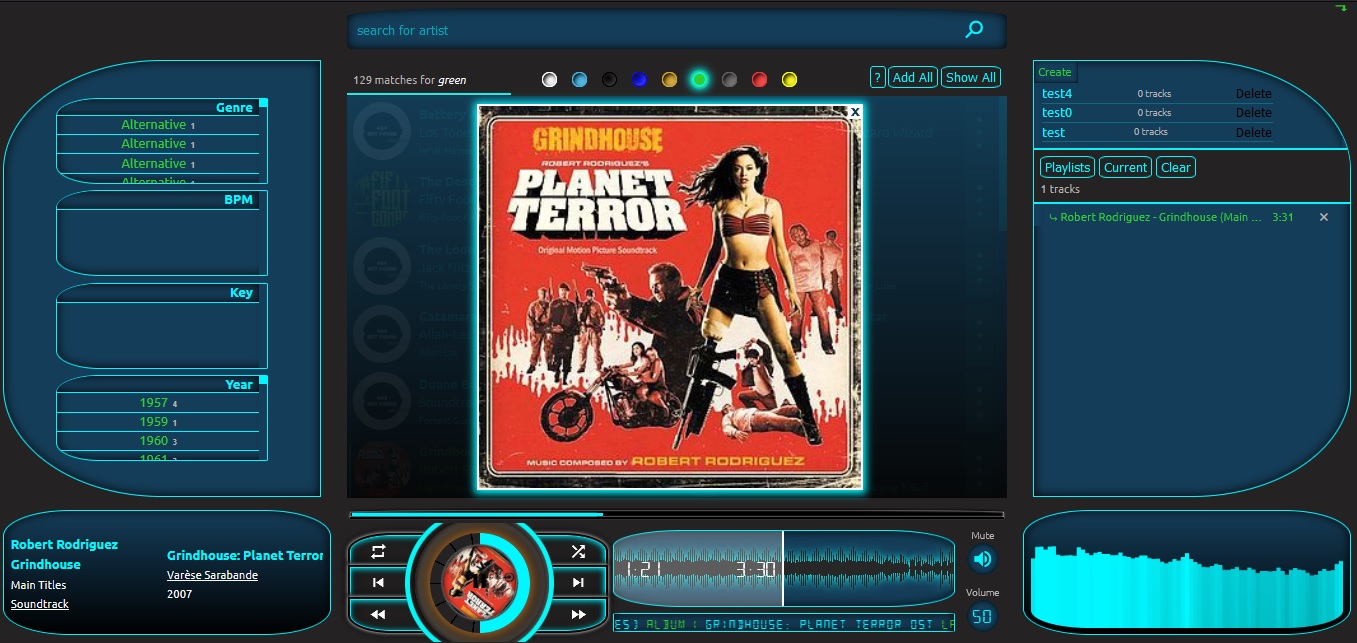Open the question mark help button

tap(877, 77)
